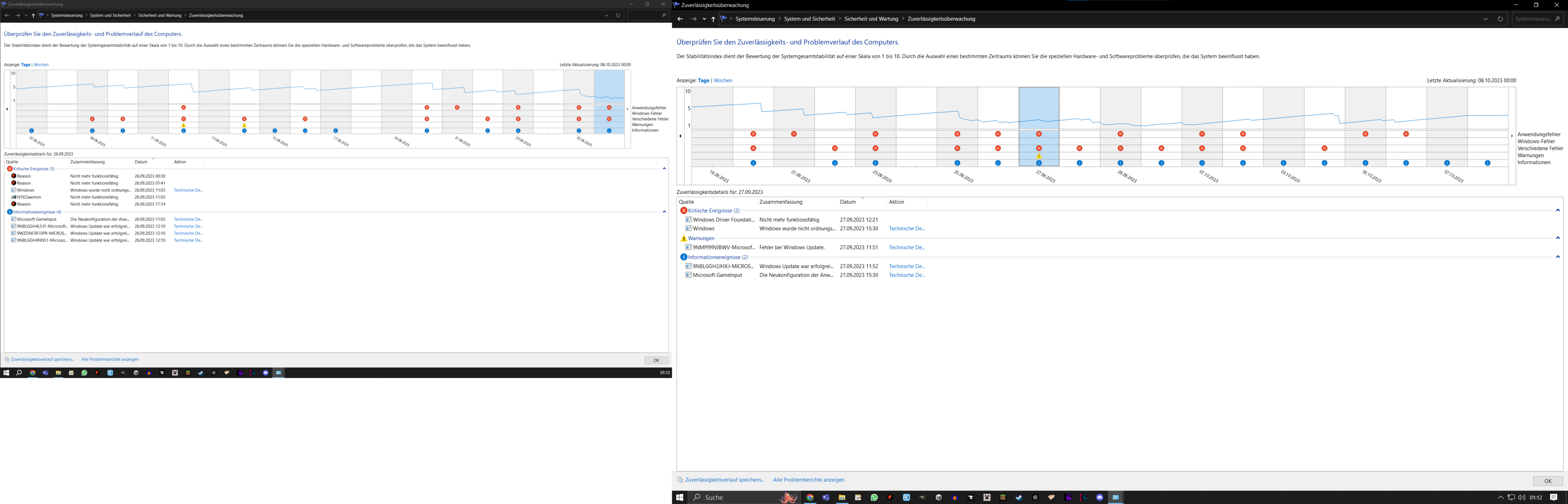1568x504 pixels.
Task: Collapse the Kritische Ereignisse (5) group chevron
Action: click(x=664, y=169)
